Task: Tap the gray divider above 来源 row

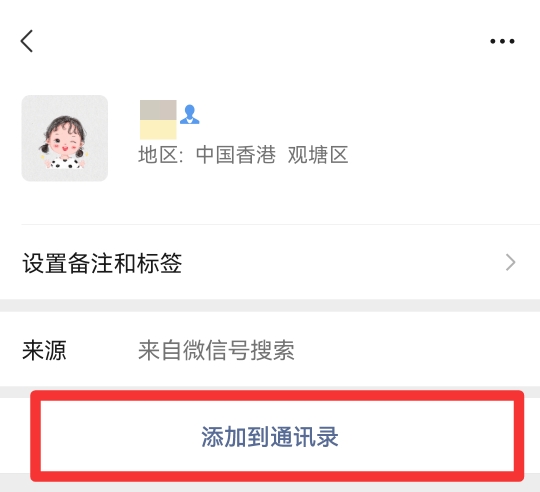Action: coord(270,305)
